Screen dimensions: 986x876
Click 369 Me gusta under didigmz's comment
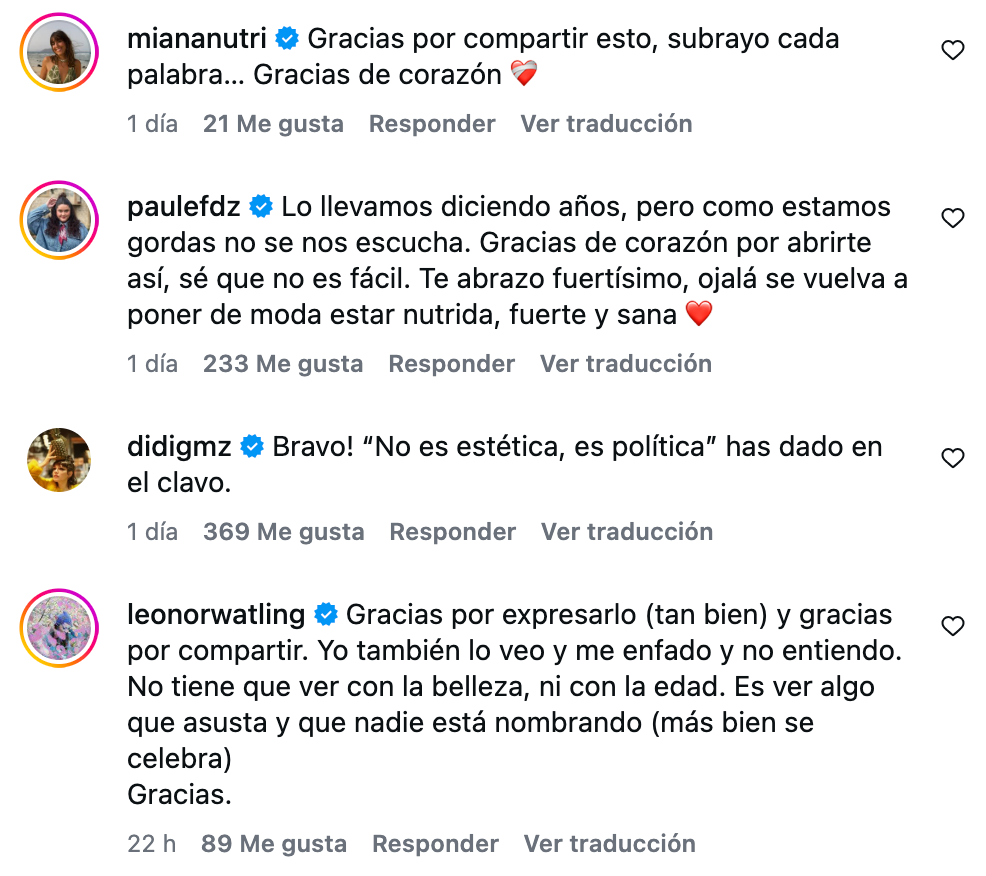tap(283, 531)
